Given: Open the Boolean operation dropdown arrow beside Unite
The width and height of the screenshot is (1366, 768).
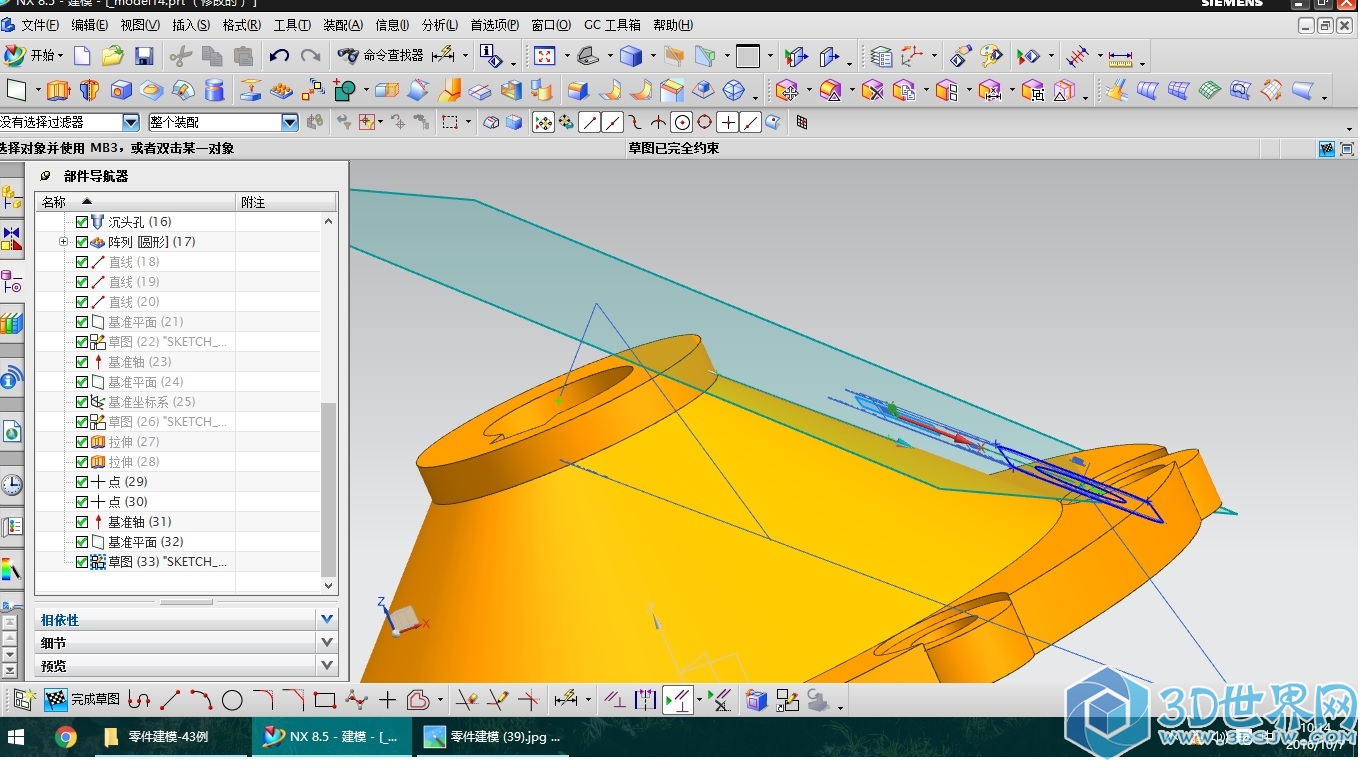Looking at the screenshot, I should pos(365,91).
